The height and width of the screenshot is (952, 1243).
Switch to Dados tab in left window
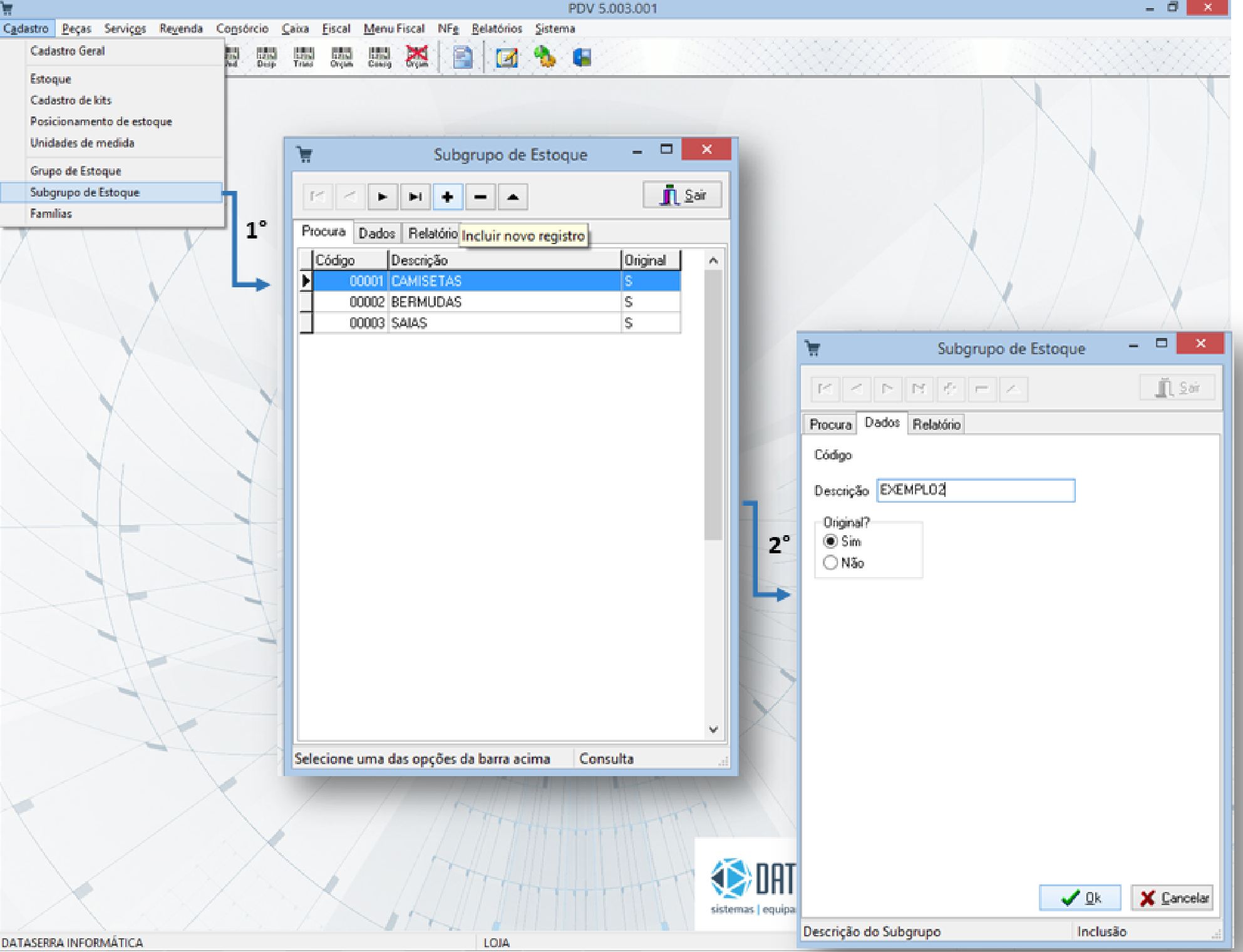click(x=376, y=233)
